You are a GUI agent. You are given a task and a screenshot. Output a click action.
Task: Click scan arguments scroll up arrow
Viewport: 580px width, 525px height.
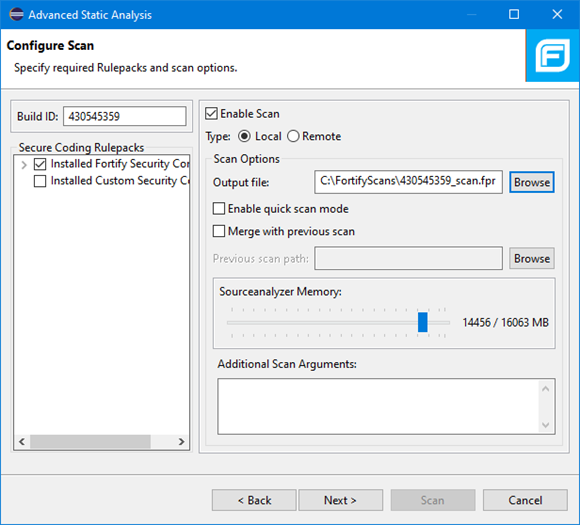(x=546, y=389)
